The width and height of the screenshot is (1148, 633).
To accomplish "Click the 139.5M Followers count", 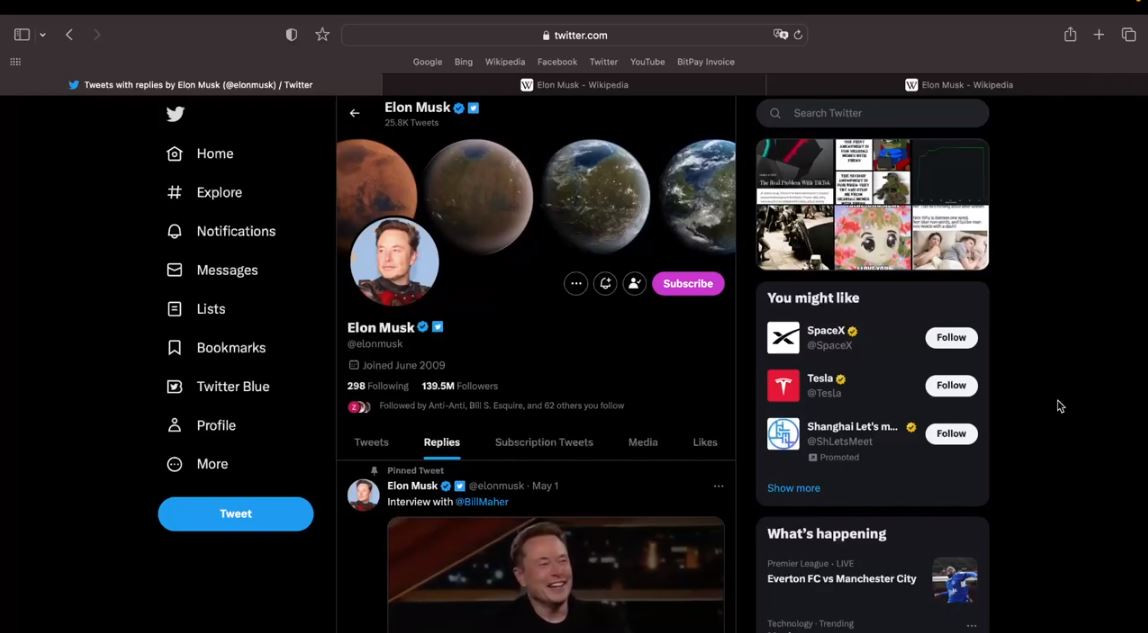I will point(459,386).
